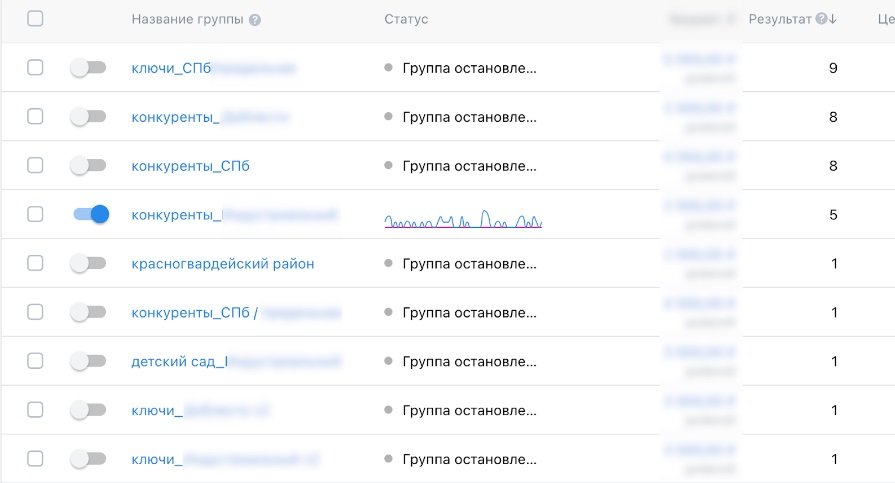Open the activity sparkline chart for the enabled group
The height and width of the screenshot is (483, 895).
click(463, 220)
